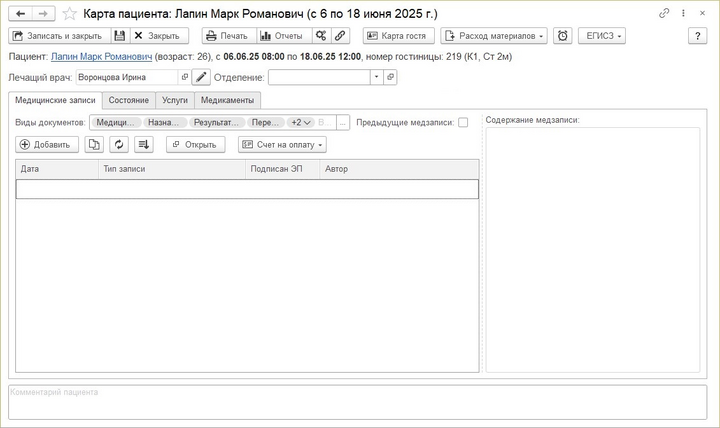Click Записать и закрыть button
The width and height of the screenshot is (720, 428).
click(x=60, y=36)
